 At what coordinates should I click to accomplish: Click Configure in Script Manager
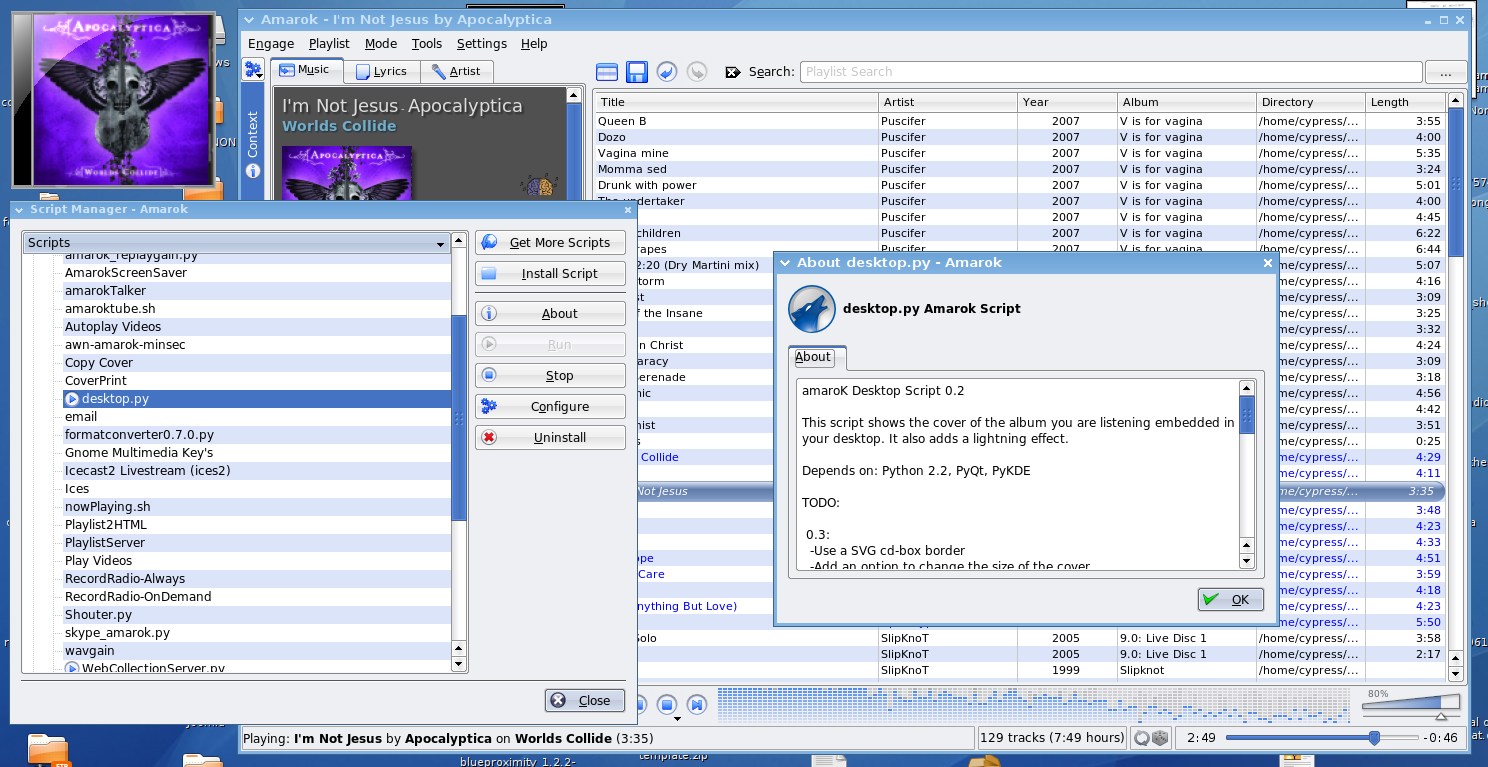click(x=550, y=407)
